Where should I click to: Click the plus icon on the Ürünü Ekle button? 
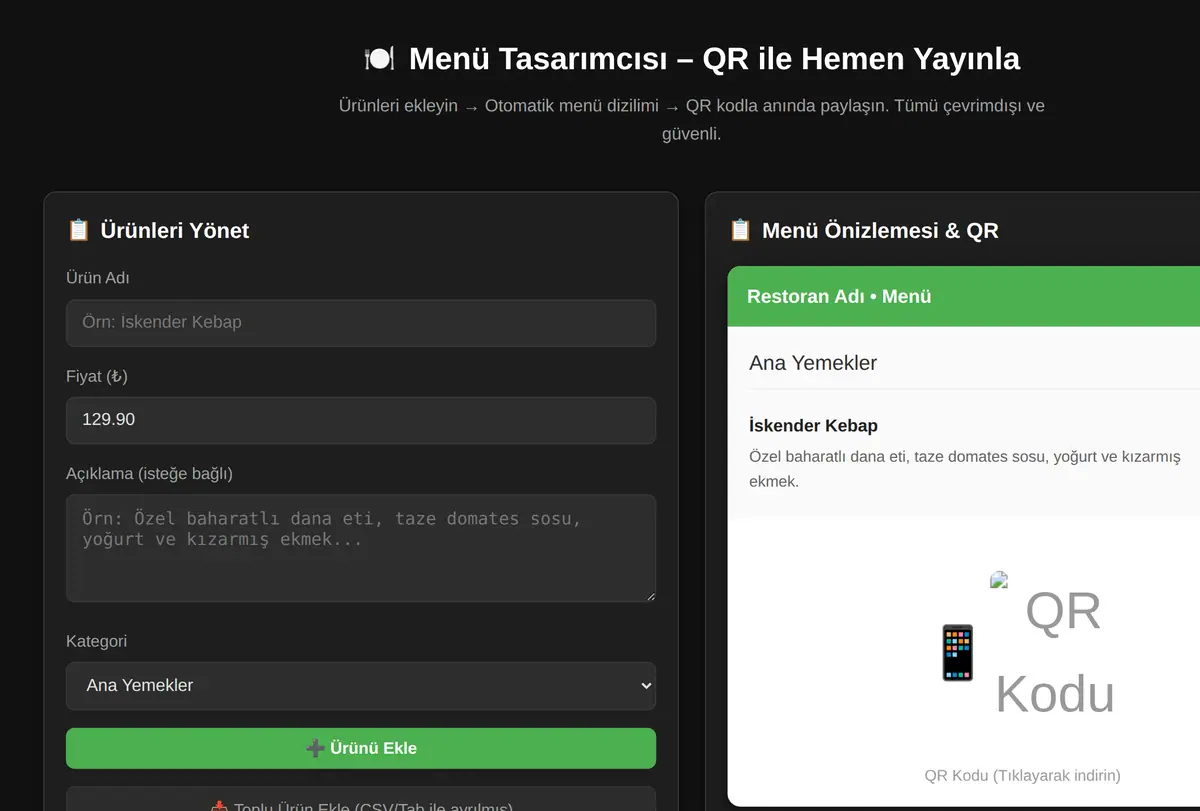coord(315,748)
